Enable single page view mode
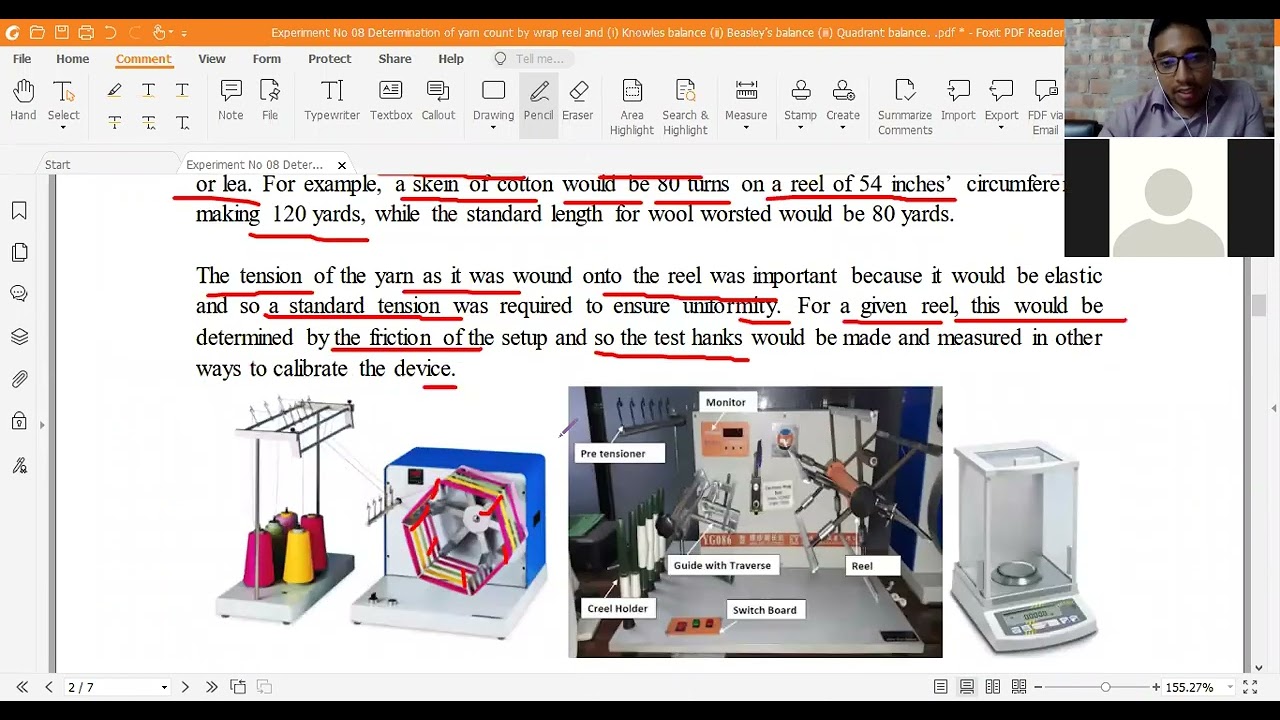The image size is (1280, 720). pos(941,687)
